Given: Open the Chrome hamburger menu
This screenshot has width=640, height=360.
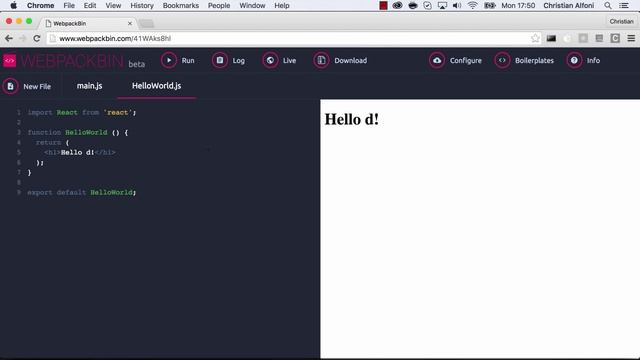Looking at the screenshot, I should pos(631,38).
